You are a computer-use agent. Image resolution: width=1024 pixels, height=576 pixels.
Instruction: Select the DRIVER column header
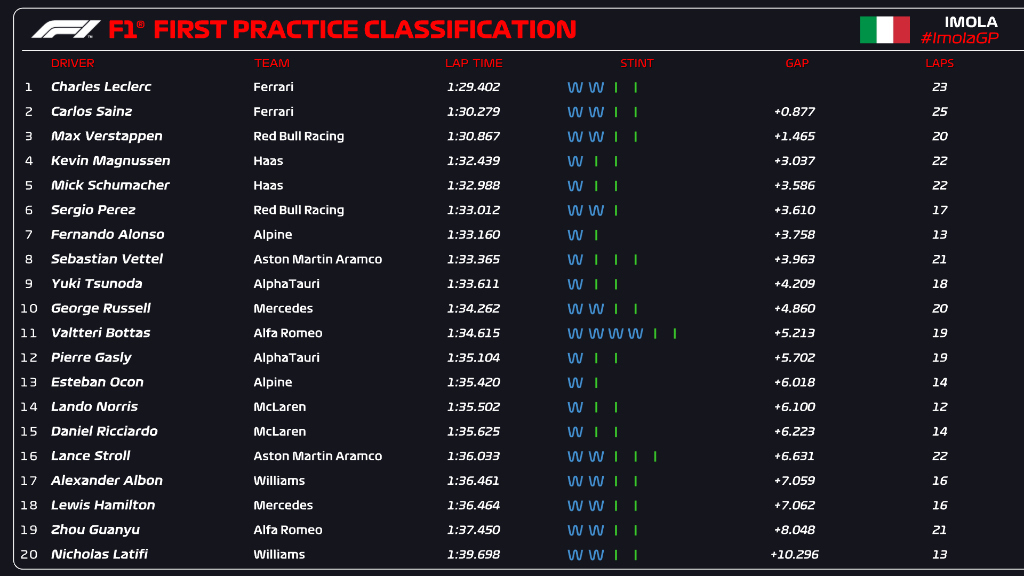click(72, 63)
